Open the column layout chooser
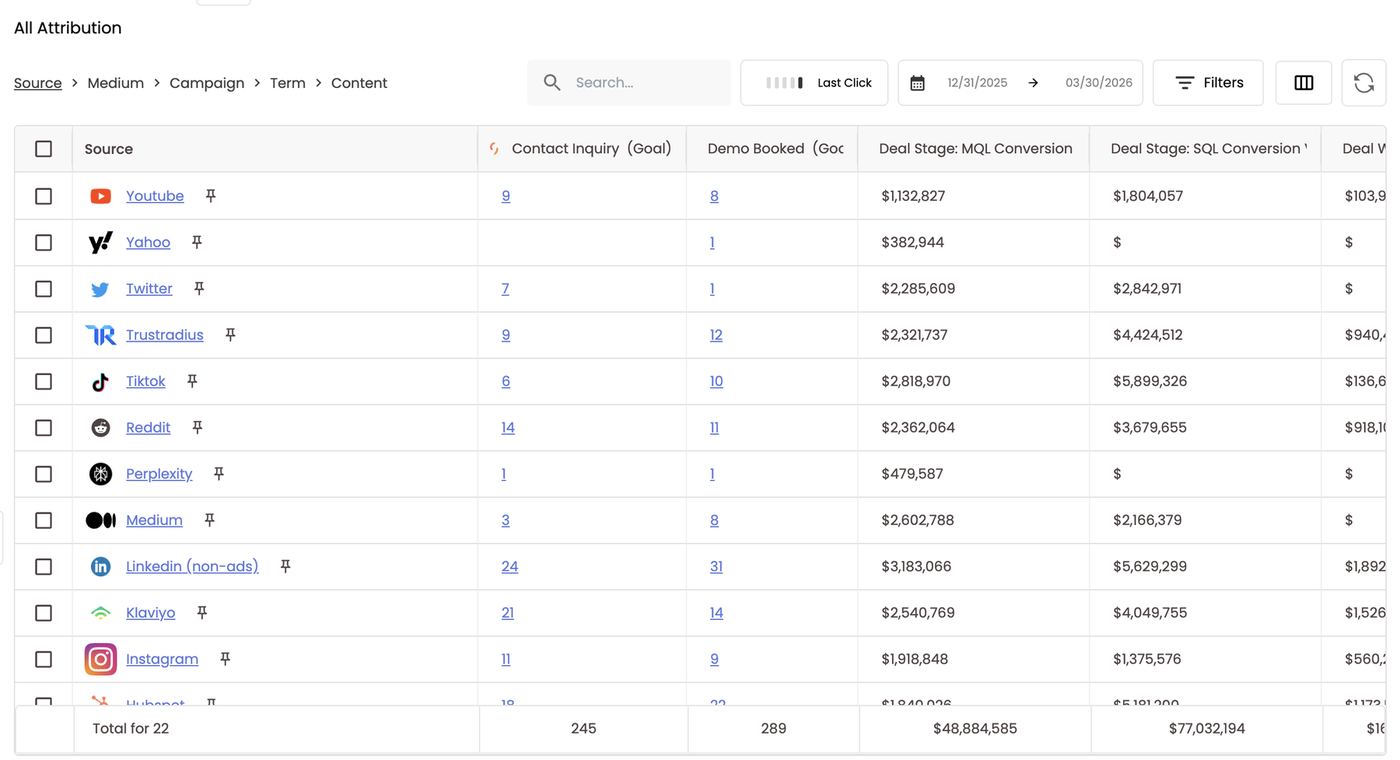1400x760 pixels. [1304, 83]
